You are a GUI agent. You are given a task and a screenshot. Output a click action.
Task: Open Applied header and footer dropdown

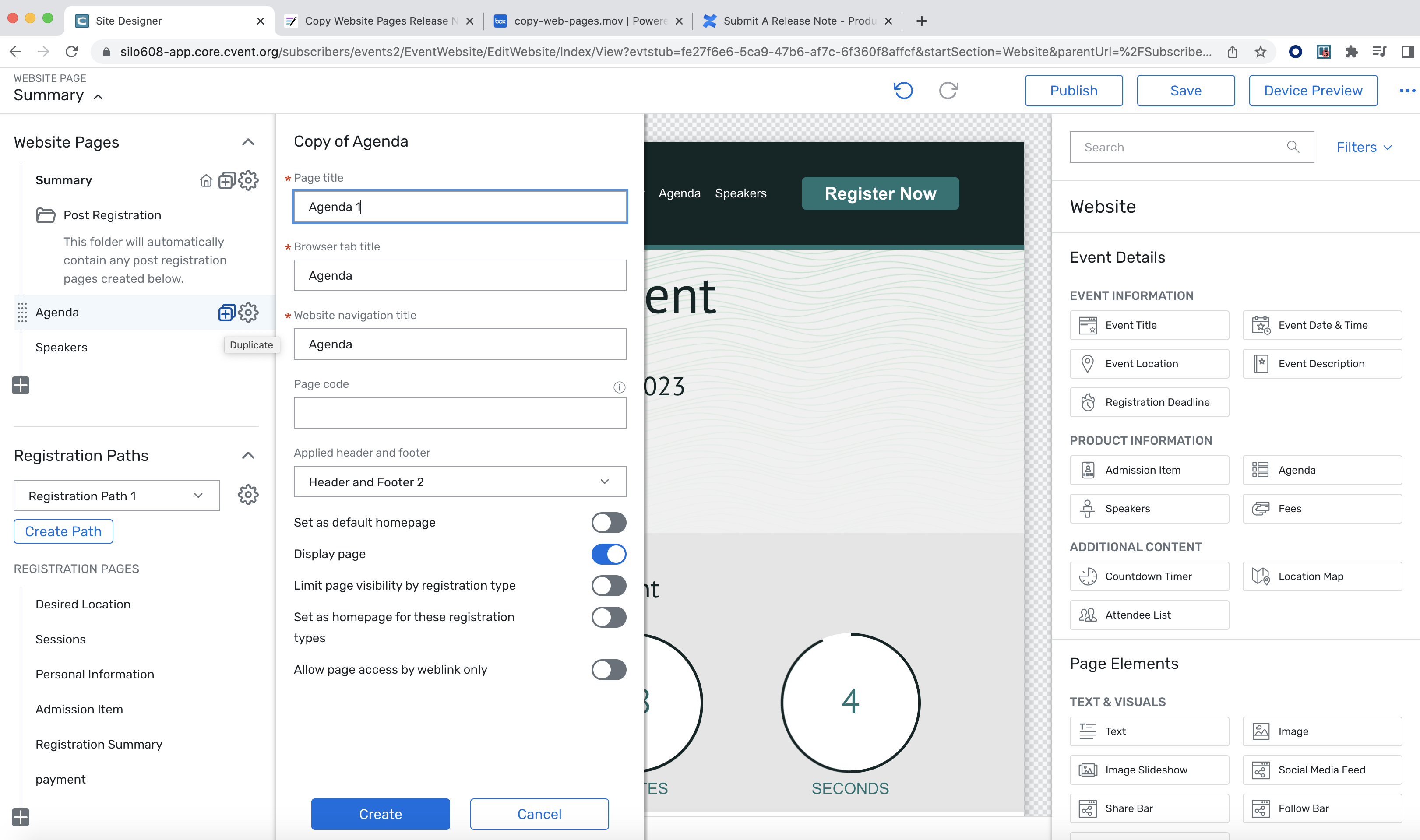tap(459, 482)
